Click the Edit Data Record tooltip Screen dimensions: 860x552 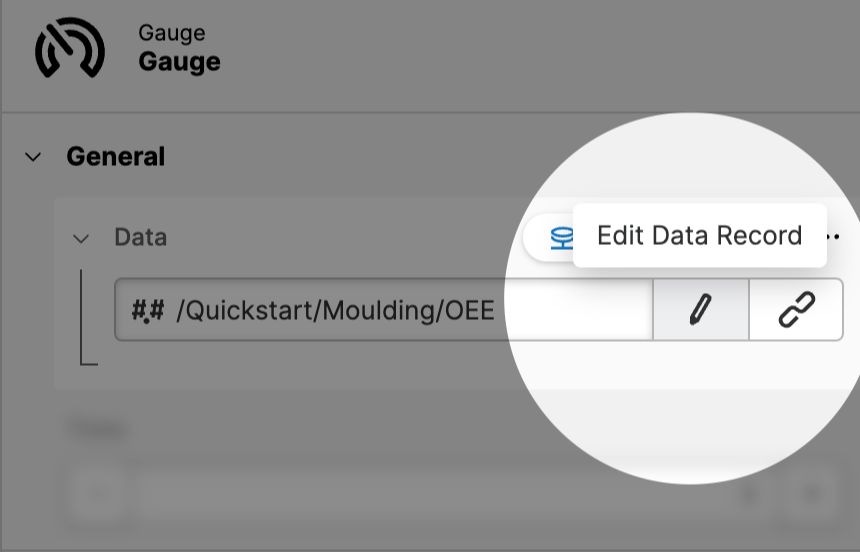tap(699, 236)
